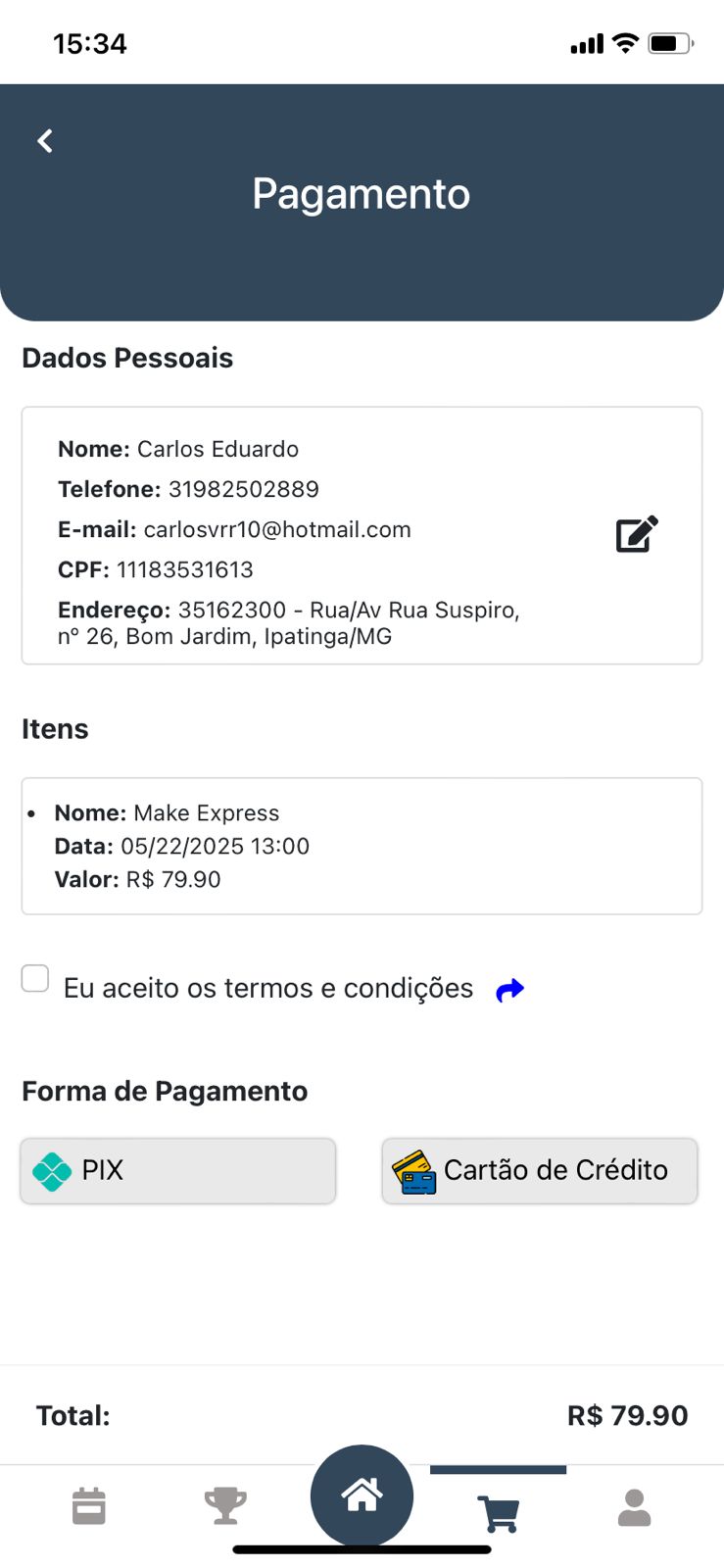Screen dimensions: 724x1568
Task: Open terms via the blue arrow icon
Action: [510, 990]
